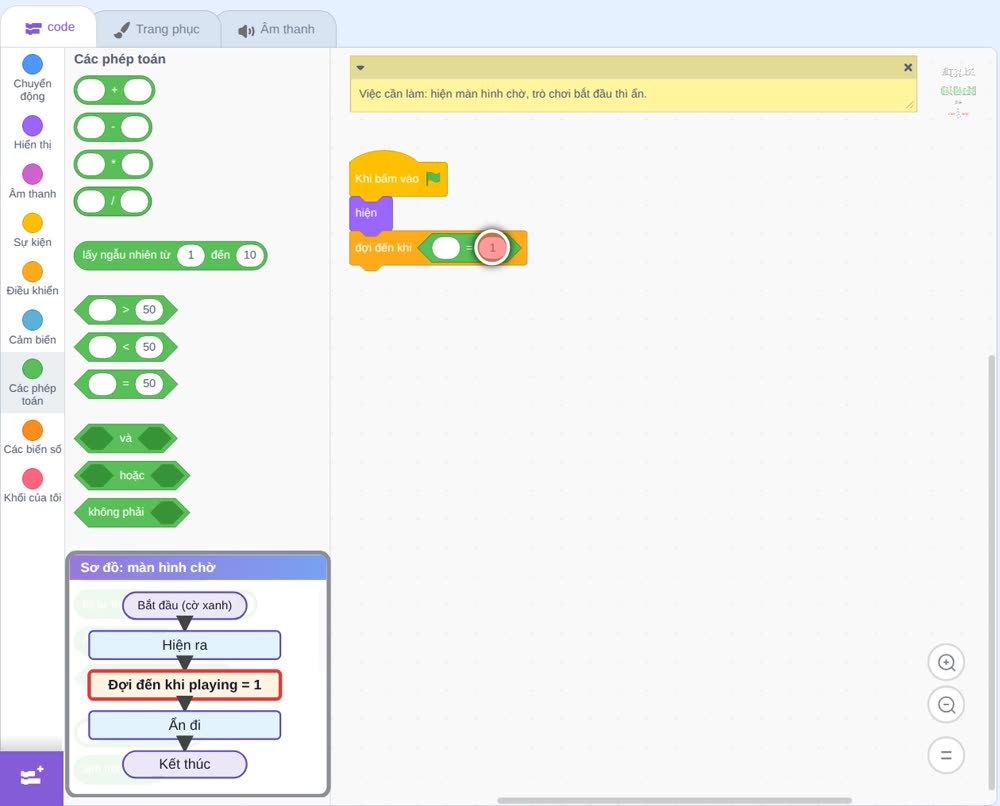Pick the less than 50 block
The width and height of the screenshot is (1000, 806).
coord(126,347)
